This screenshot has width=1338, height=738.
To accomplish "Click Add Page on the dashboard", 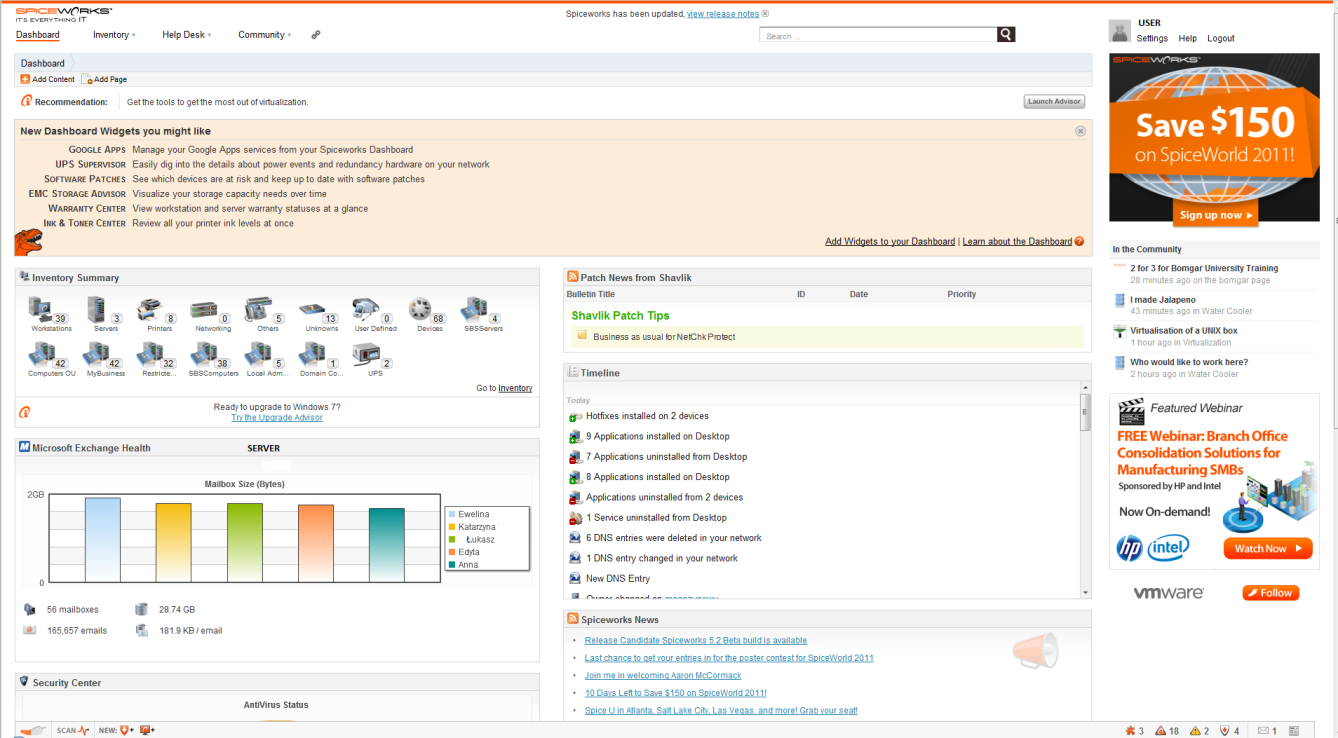I will [104, 79].
